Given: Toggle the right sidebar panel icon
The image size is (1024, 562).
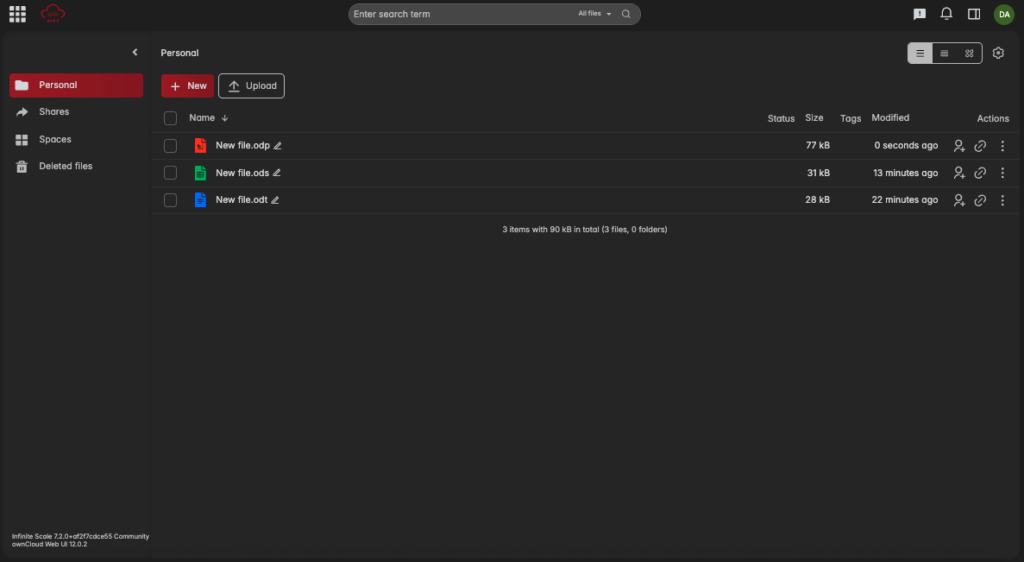Looking at the screenshot, I should 974,14.
